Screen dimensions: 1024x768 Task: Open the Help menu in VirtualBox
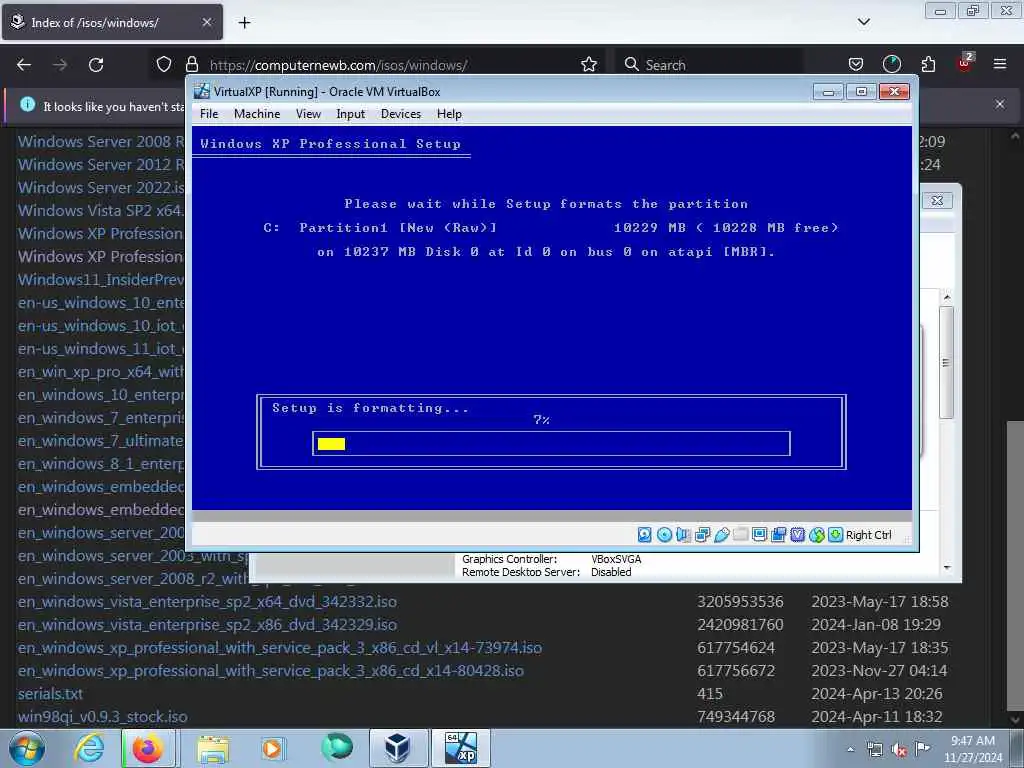click(449, 114)
